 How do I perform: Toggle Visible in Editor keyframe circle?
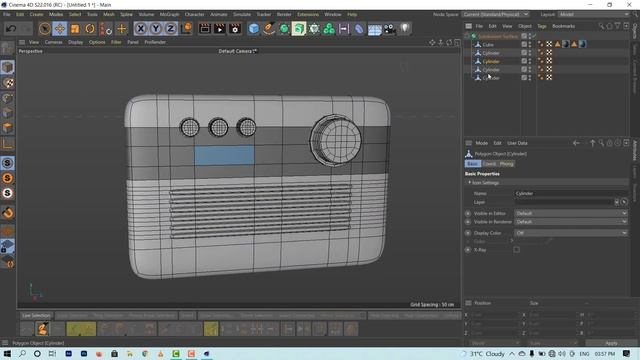(x=468, y=213)
